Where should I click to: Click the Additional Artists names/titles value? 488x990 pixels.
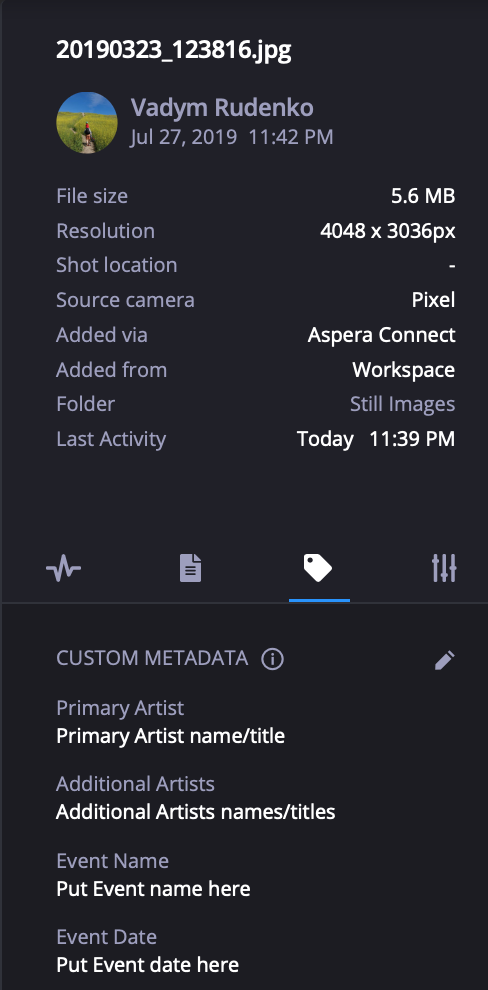(x=196, y=811)
